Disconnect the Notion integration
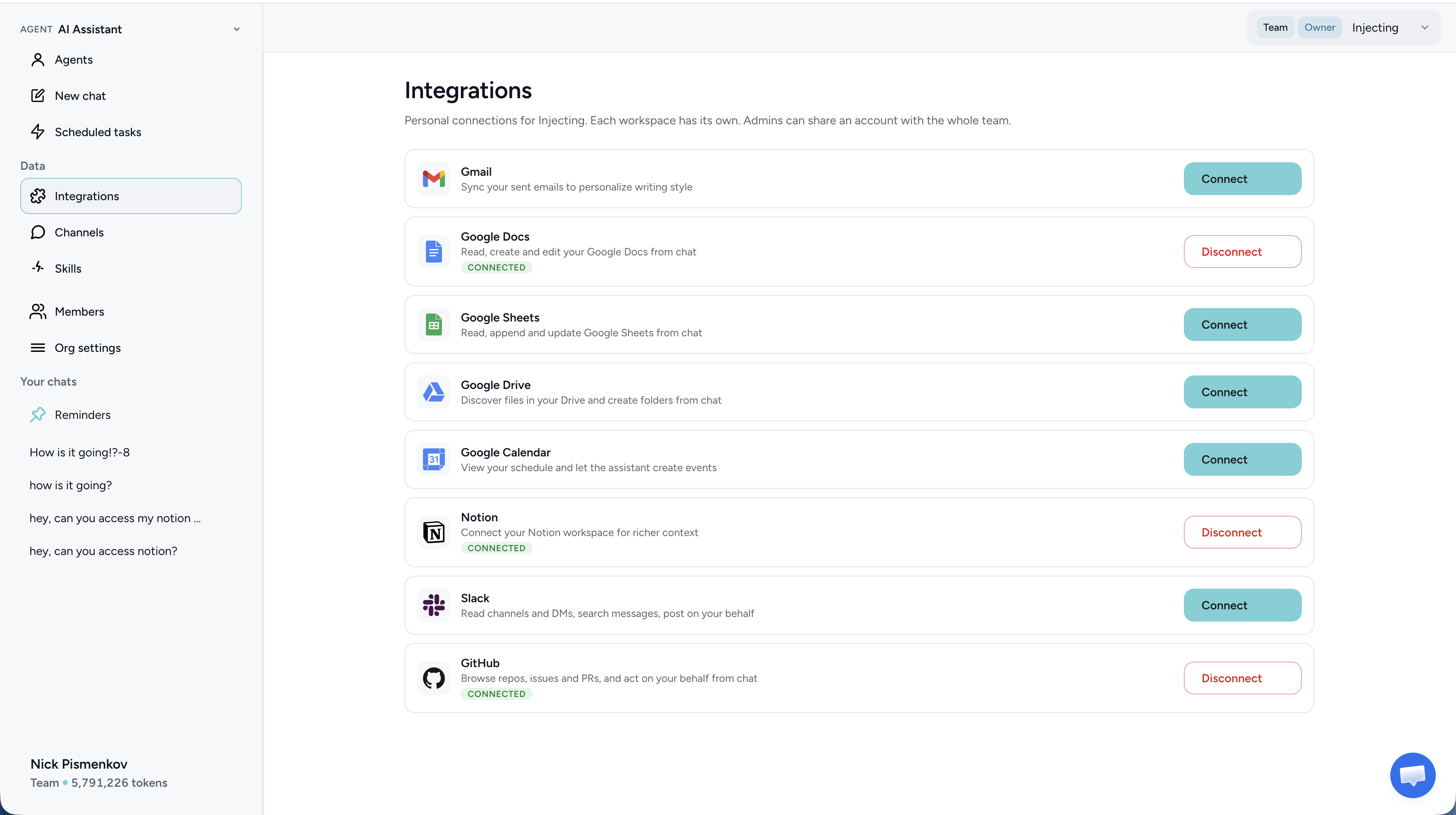 [1242, 532]
